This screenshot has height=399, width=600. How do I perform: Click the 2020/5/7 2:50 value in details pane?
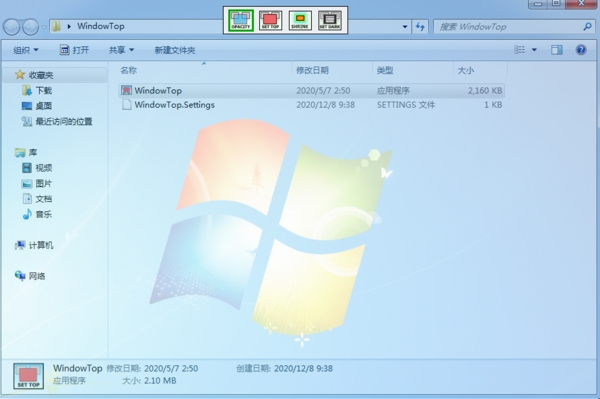pos(171,368)
